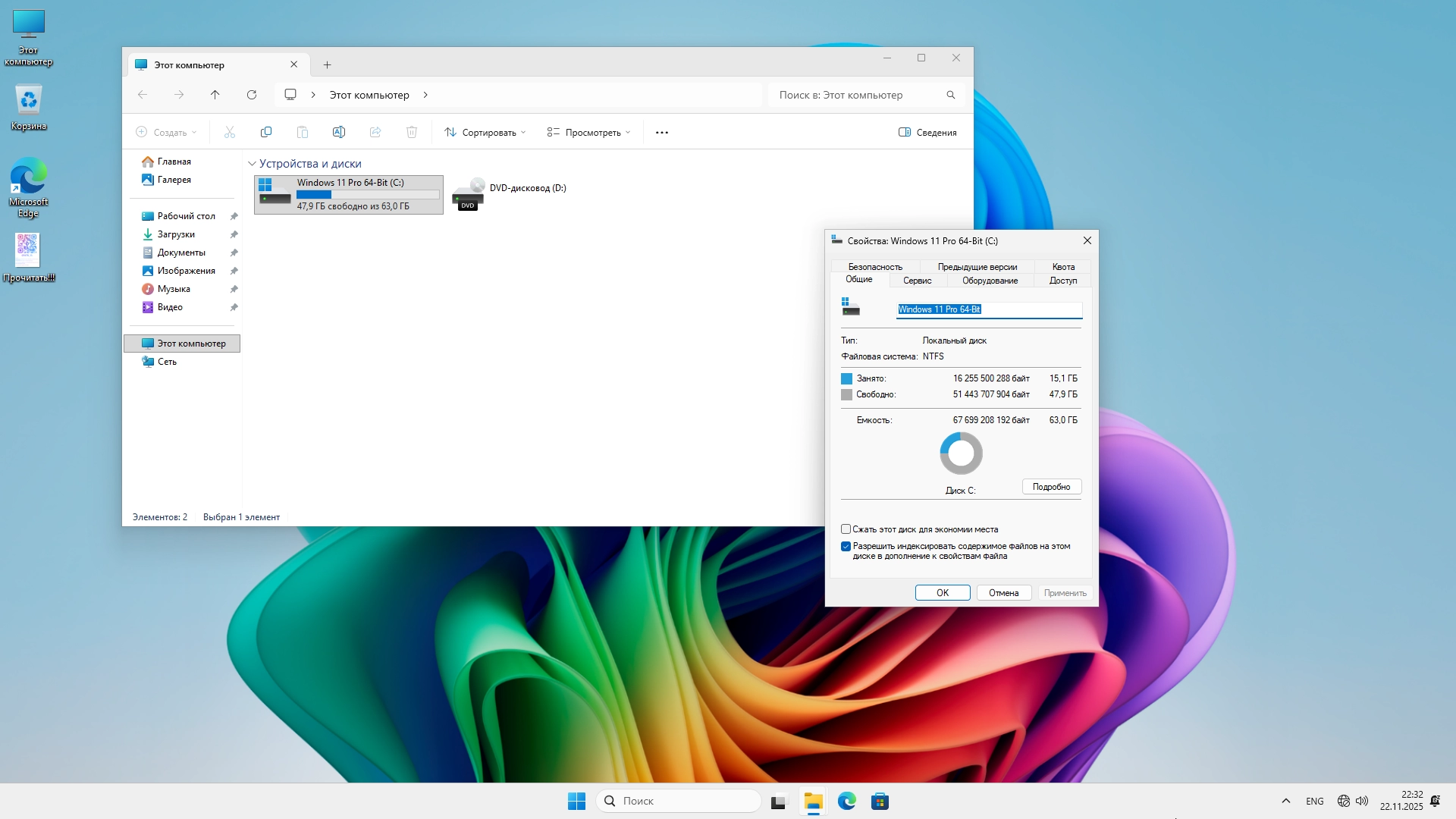Collapse the Устройства и диски group
This screenshot has height=819, width=1456.
tap(252, 164)
